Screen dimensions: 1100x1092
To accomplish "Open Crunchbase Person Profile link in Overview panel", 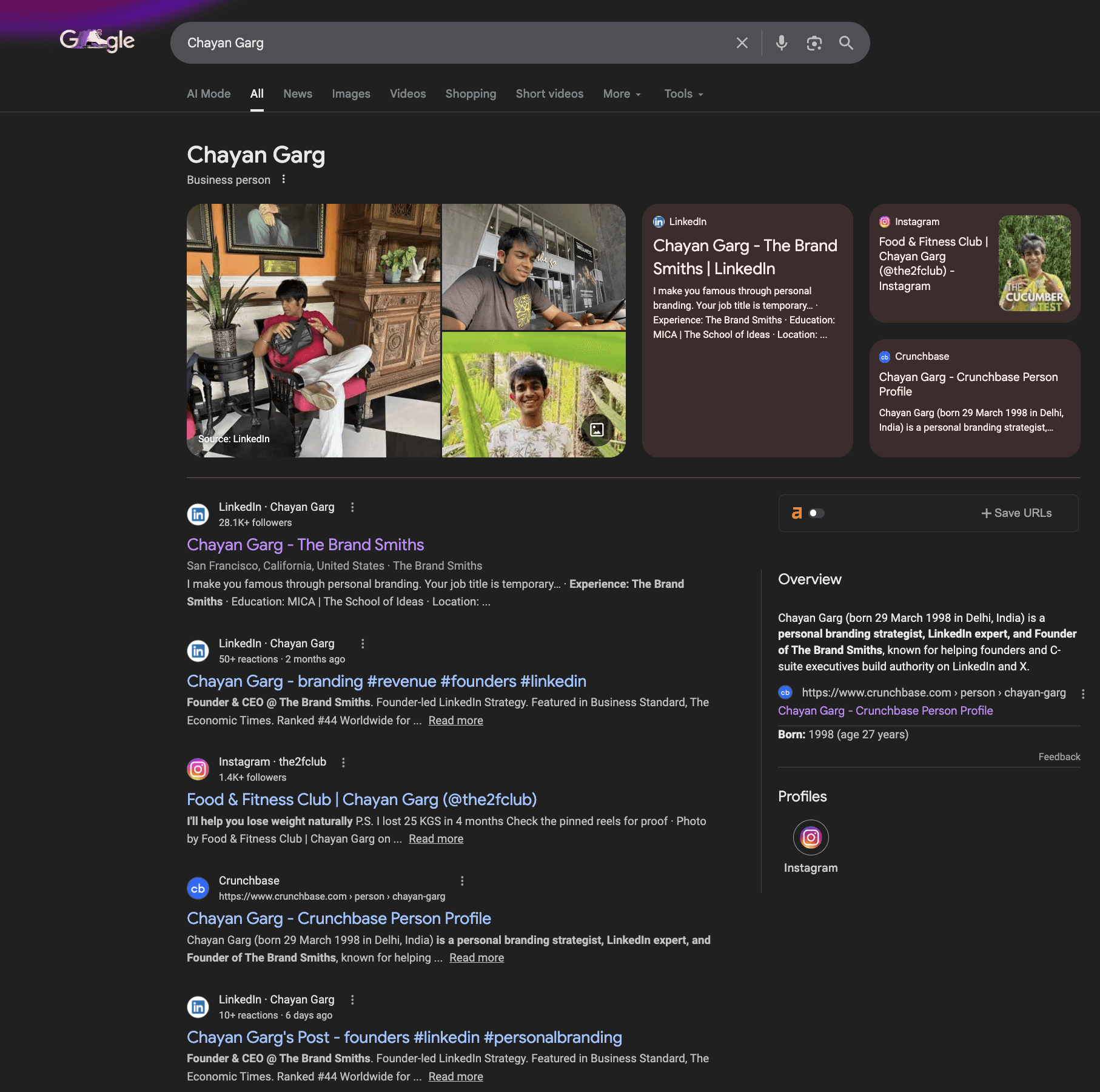I will coord(885,710).
